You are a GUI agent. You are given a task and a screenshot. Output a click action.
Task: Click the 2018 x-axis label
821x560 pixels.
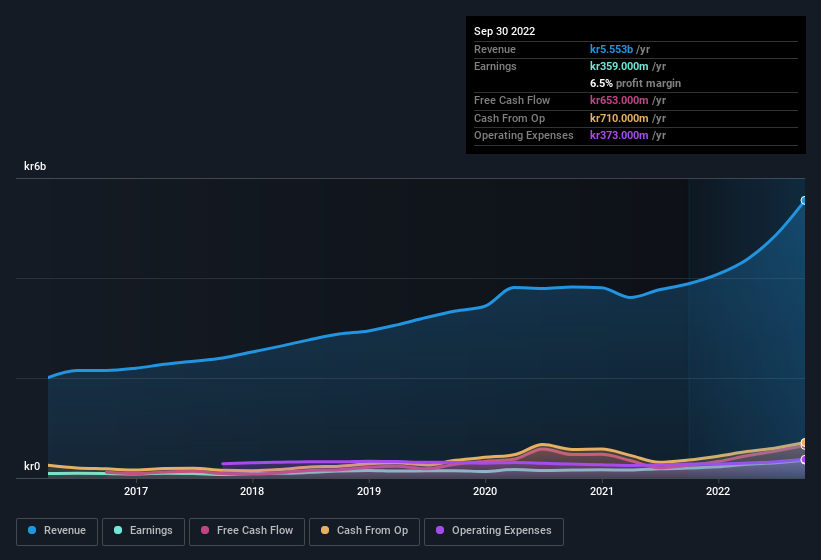coord(252,491)
